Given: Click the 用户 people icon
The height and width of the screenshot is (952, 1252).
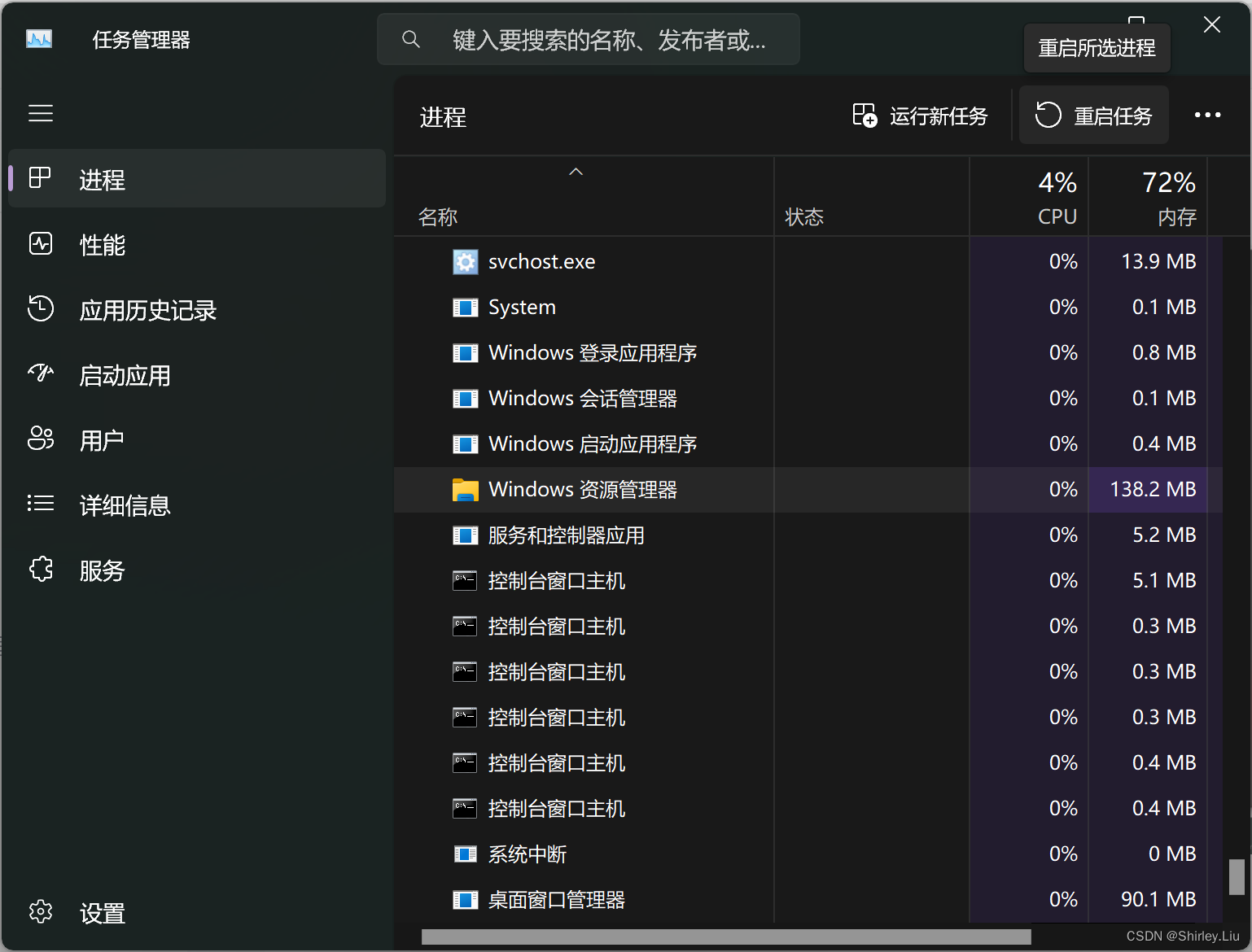Looking at the screenshot, I should point(41,439).
